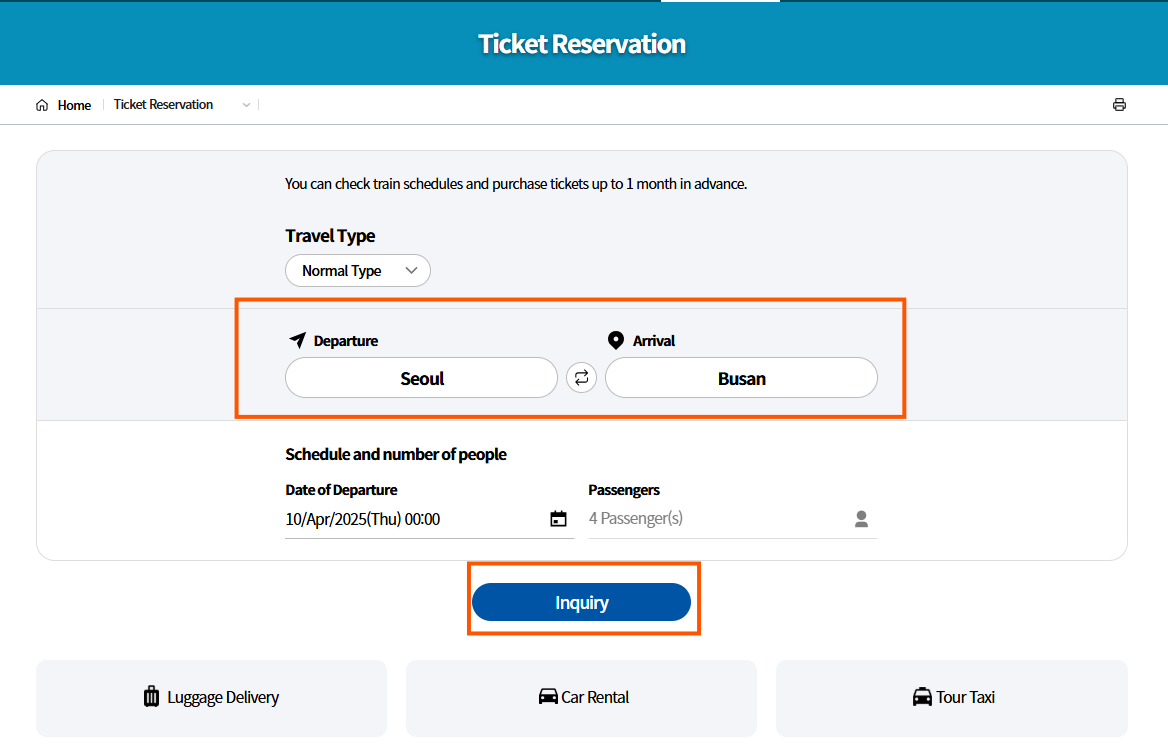Open Tour Taxi service
1168x749 pixels.
(x=952, y=697)
